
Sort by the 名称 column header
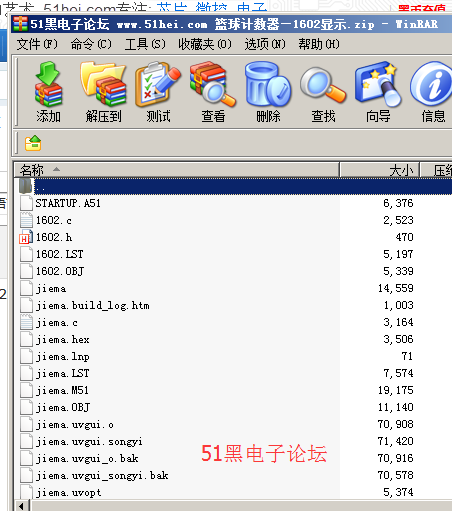[x=176, y=170]
